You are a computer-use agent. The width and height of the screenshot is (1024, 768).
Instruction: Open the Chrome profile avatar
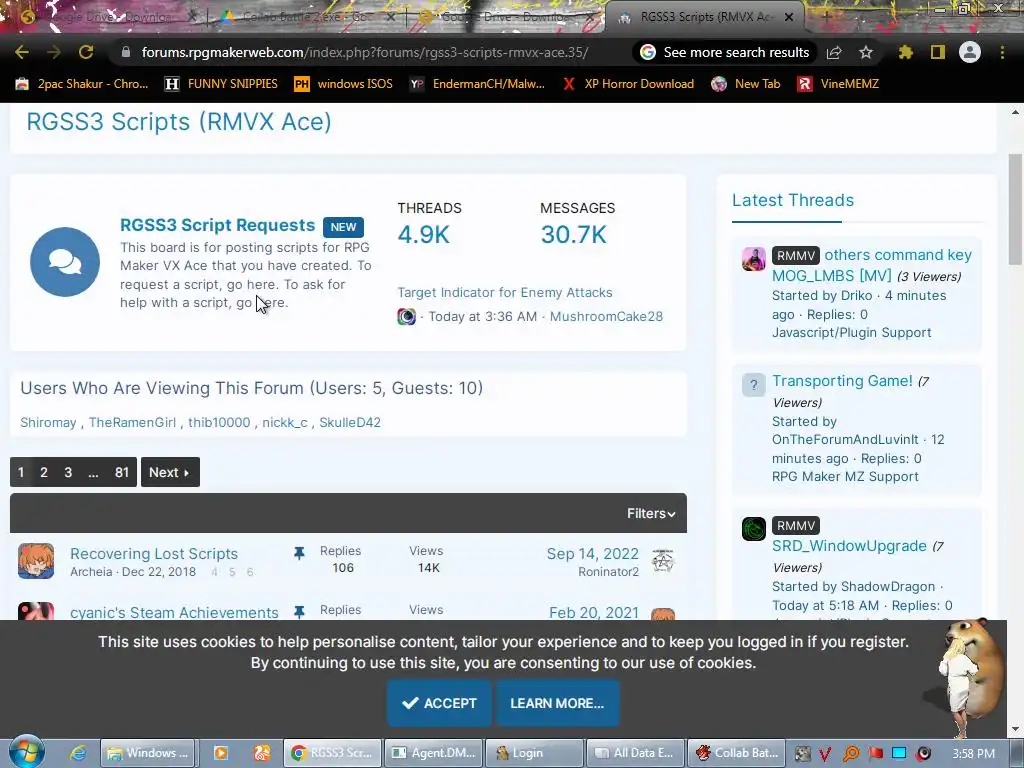(x=970, y=52)
